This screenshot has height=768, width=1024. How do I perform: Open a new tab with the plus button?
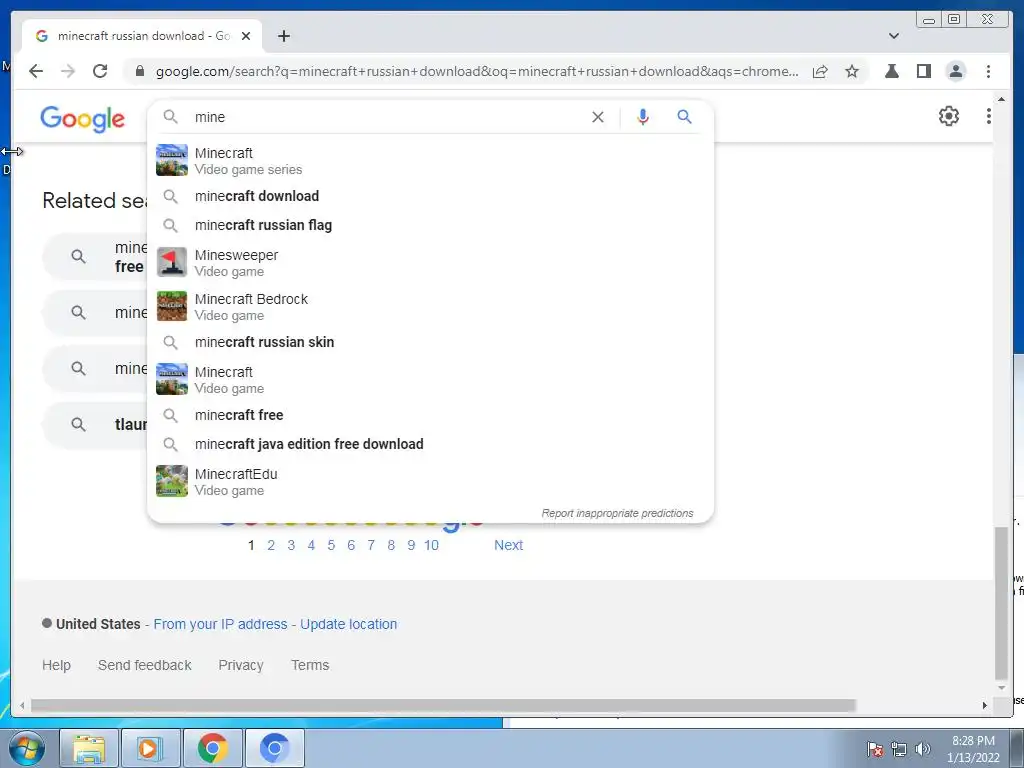coord(283,36)
